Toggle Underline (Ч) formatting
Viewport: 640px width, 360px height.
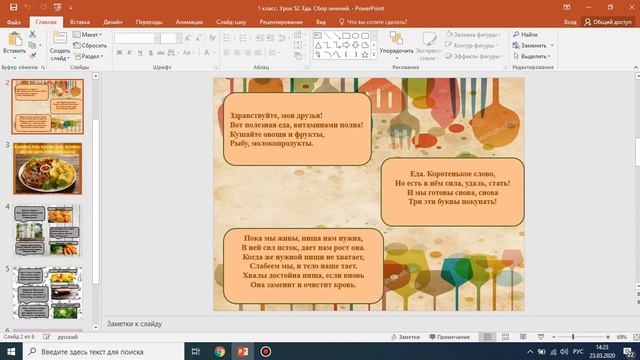(140, 53)
